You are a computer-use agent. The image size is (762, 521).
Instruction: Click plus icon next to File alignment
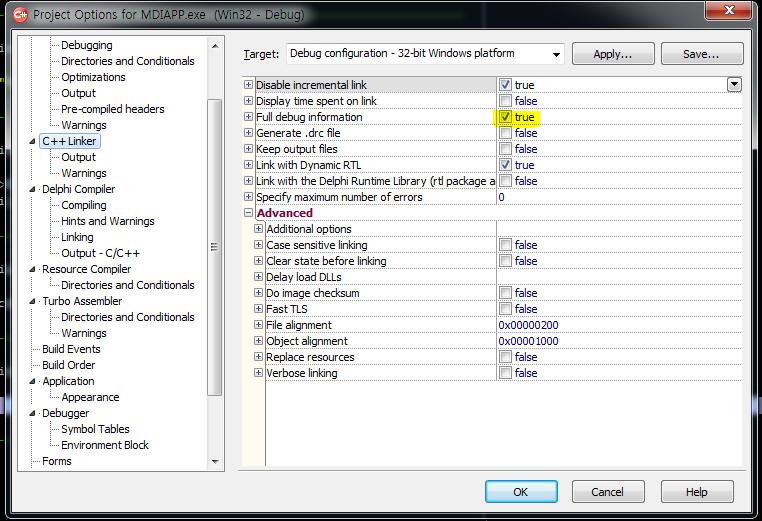coord(259,325)
